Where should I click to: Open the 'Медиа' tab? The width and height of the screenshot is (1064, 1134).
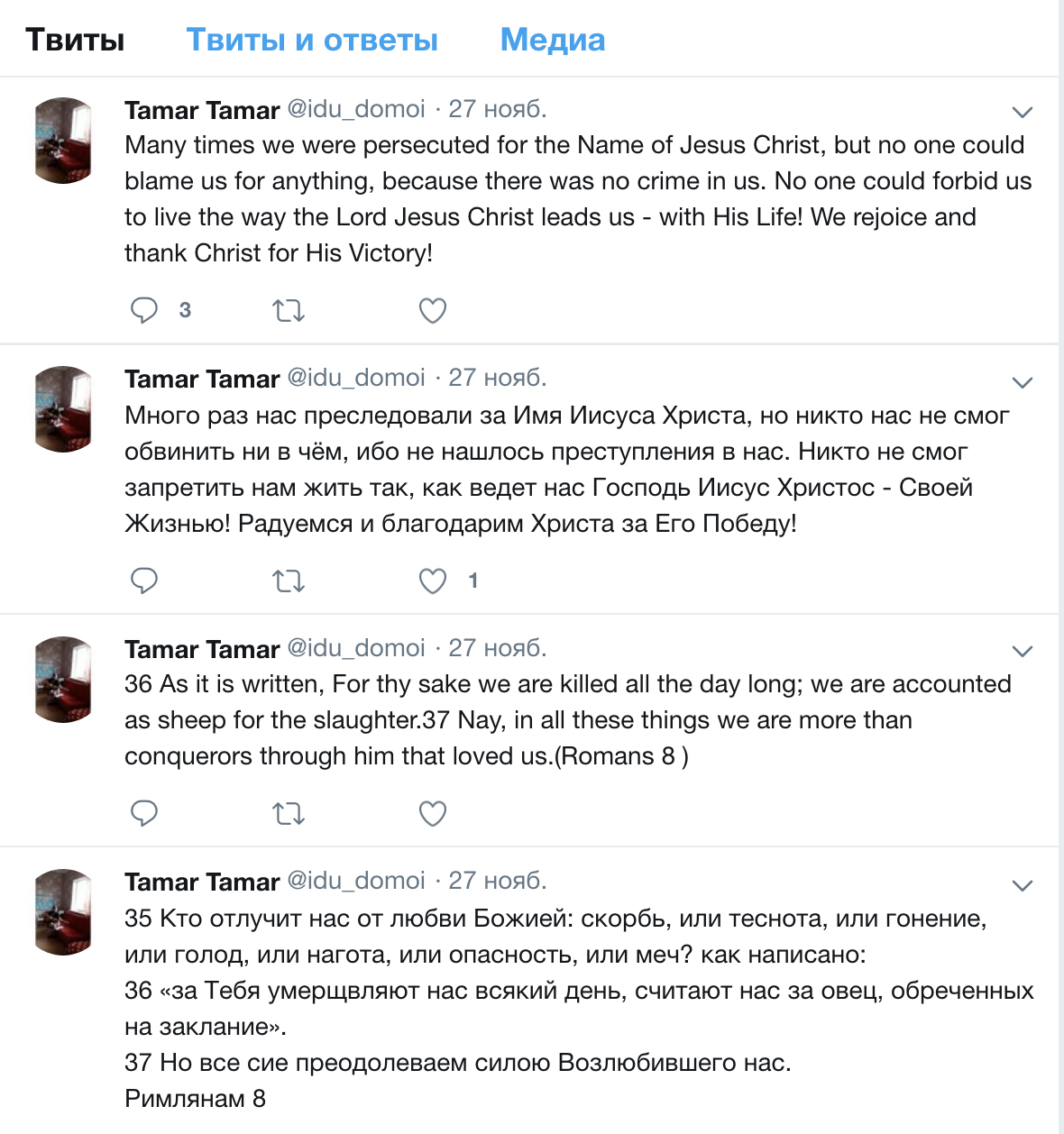coord(553,40)
